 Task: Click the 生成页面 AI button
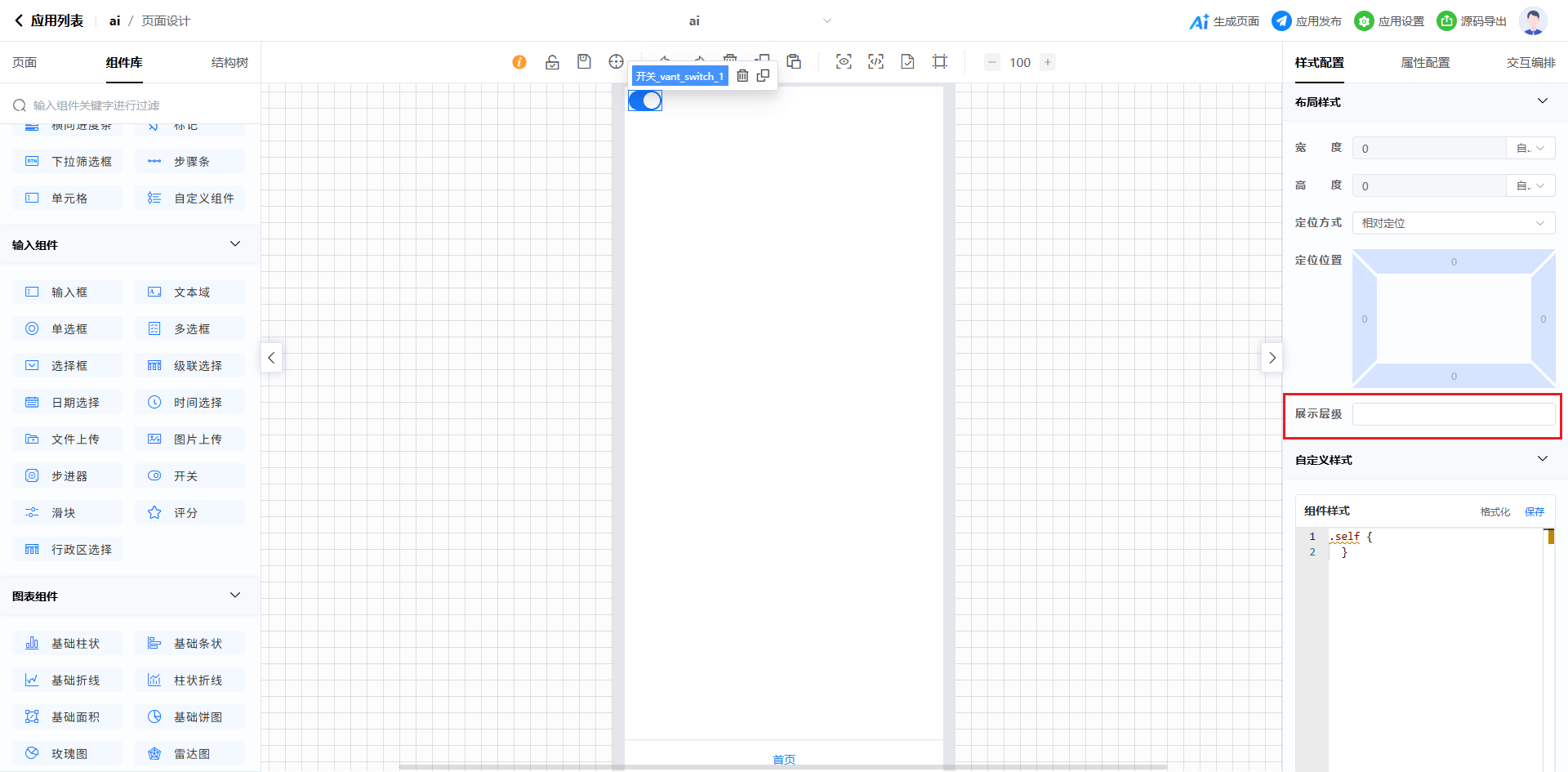point(1224,21)
